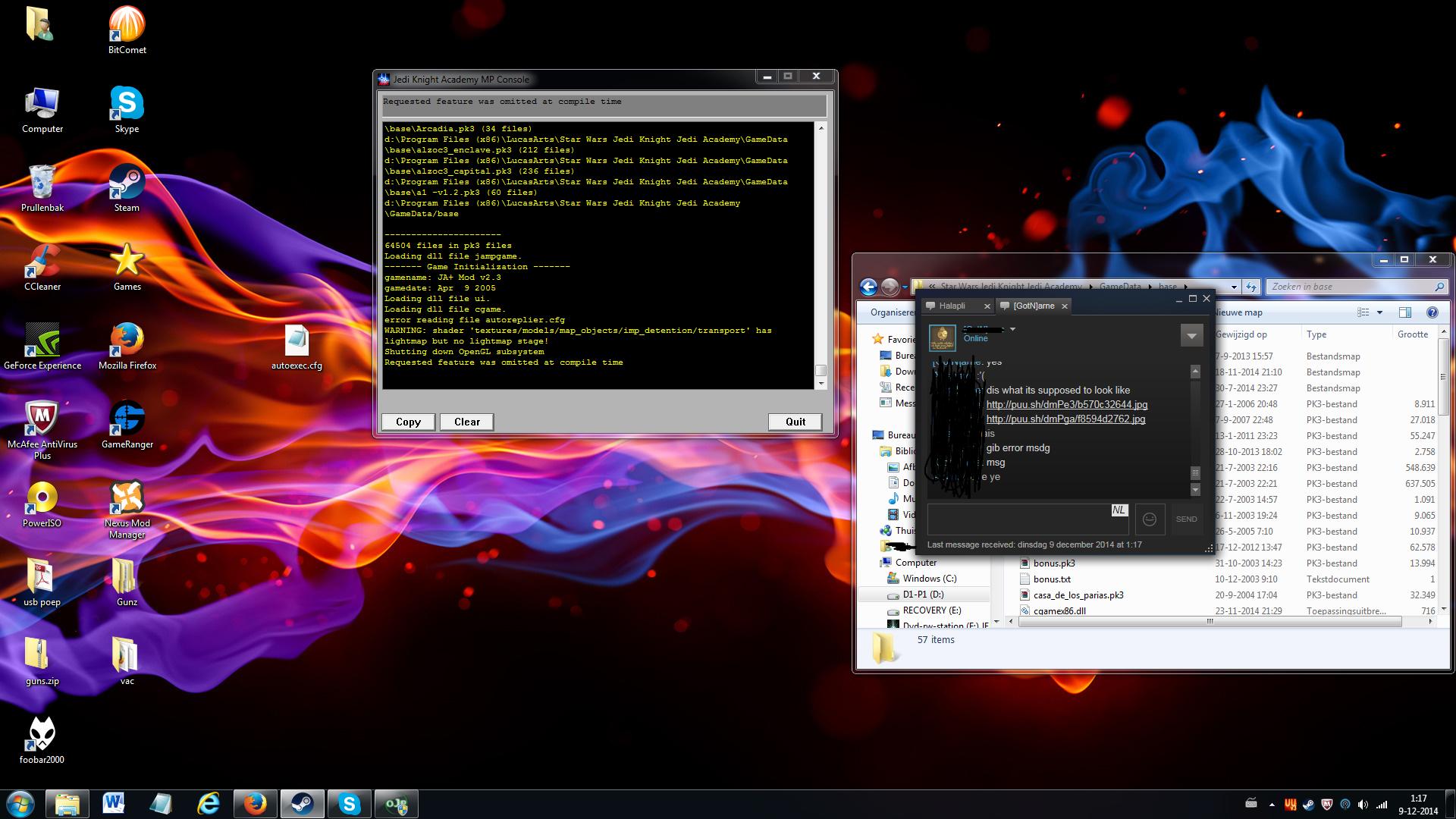Show hidden system tray icons arrow
The width and height of the screenshot is (1456, 819).
[x=1272, y=805]
